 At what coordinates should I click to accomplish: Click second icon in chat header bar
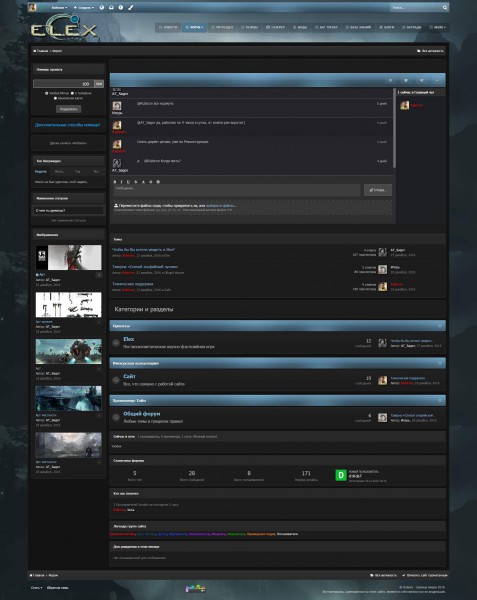click(x=406, y=80)
